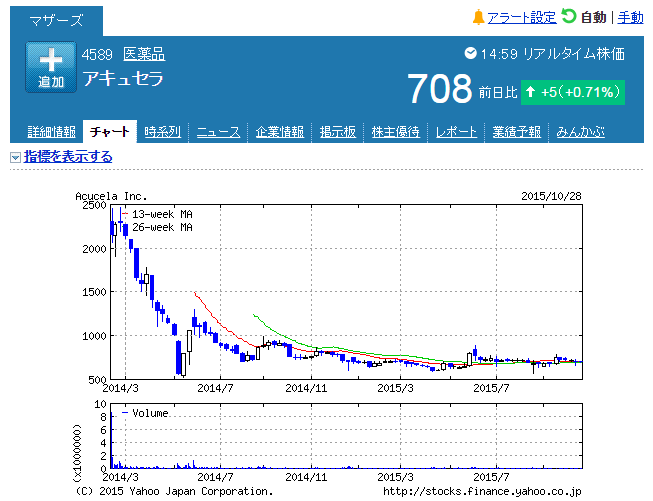The width and height of the screenshot is (653, 501).
Task: Open the 業績予報 tab
Action: [516, 132]
